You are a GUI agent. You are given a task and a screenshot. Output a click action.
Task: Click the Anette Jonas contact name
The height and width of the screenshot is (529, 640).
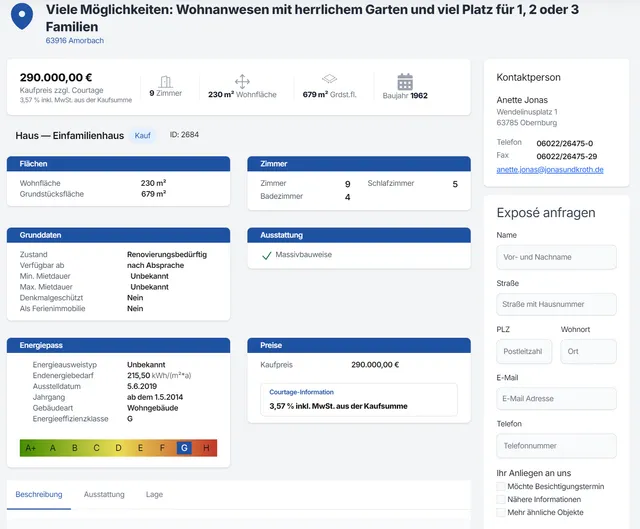[x=522, y=100]
